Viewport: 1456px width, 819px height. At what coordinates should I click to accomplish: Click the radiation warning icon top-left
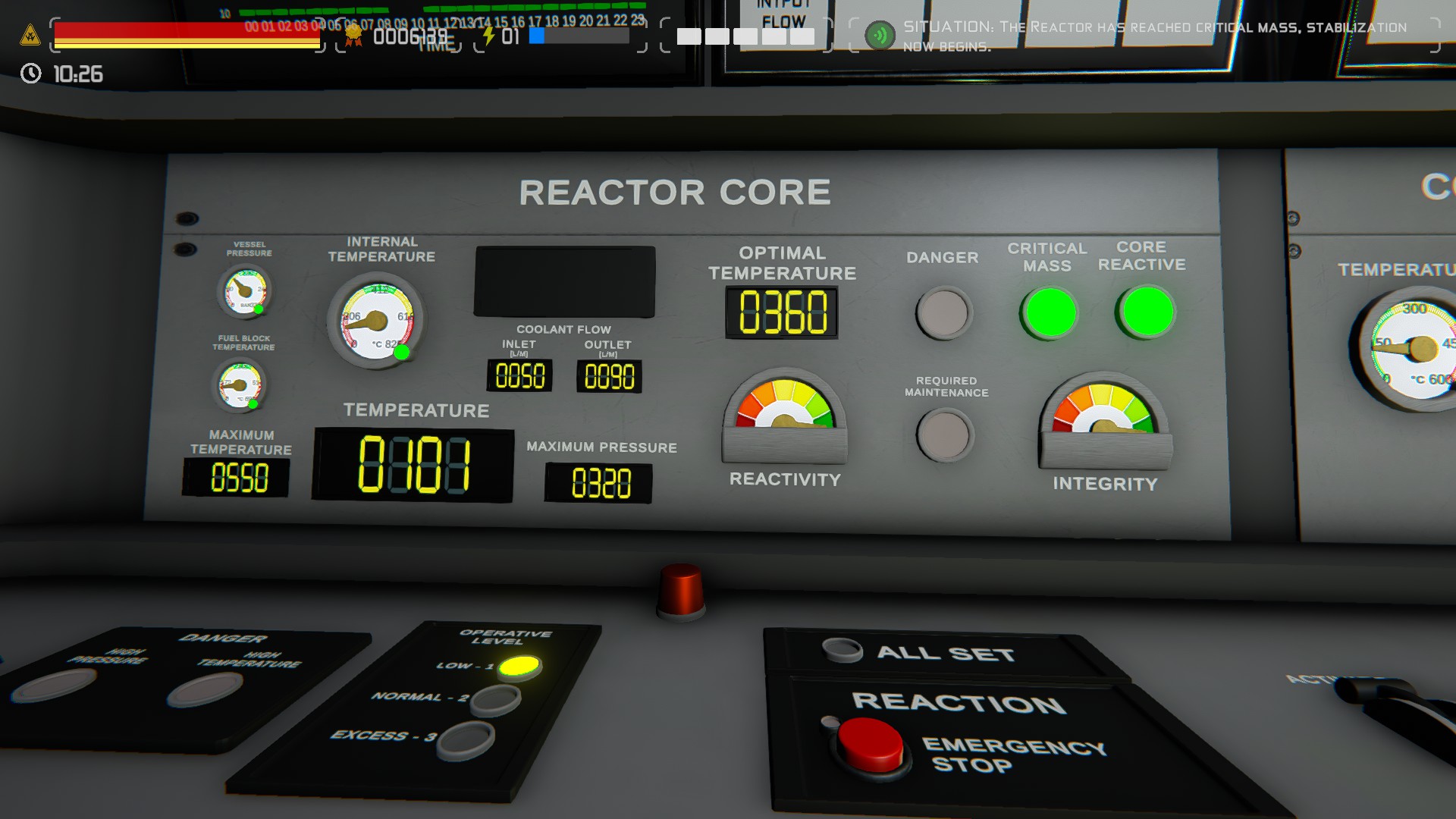(x=30, y=35)
